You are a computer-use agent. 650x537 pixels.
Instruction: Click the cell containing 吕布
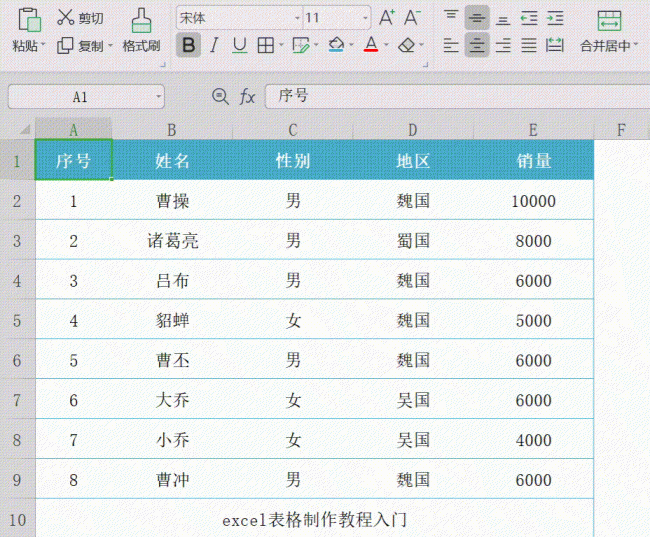tap(172, 280)
